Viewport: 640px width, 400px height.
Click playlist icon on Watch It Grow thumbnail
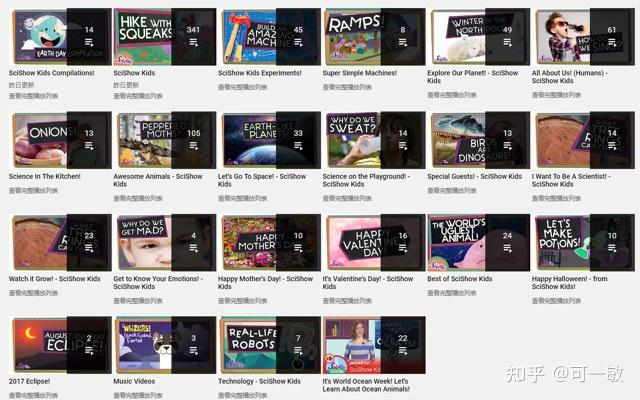(89, 248)
